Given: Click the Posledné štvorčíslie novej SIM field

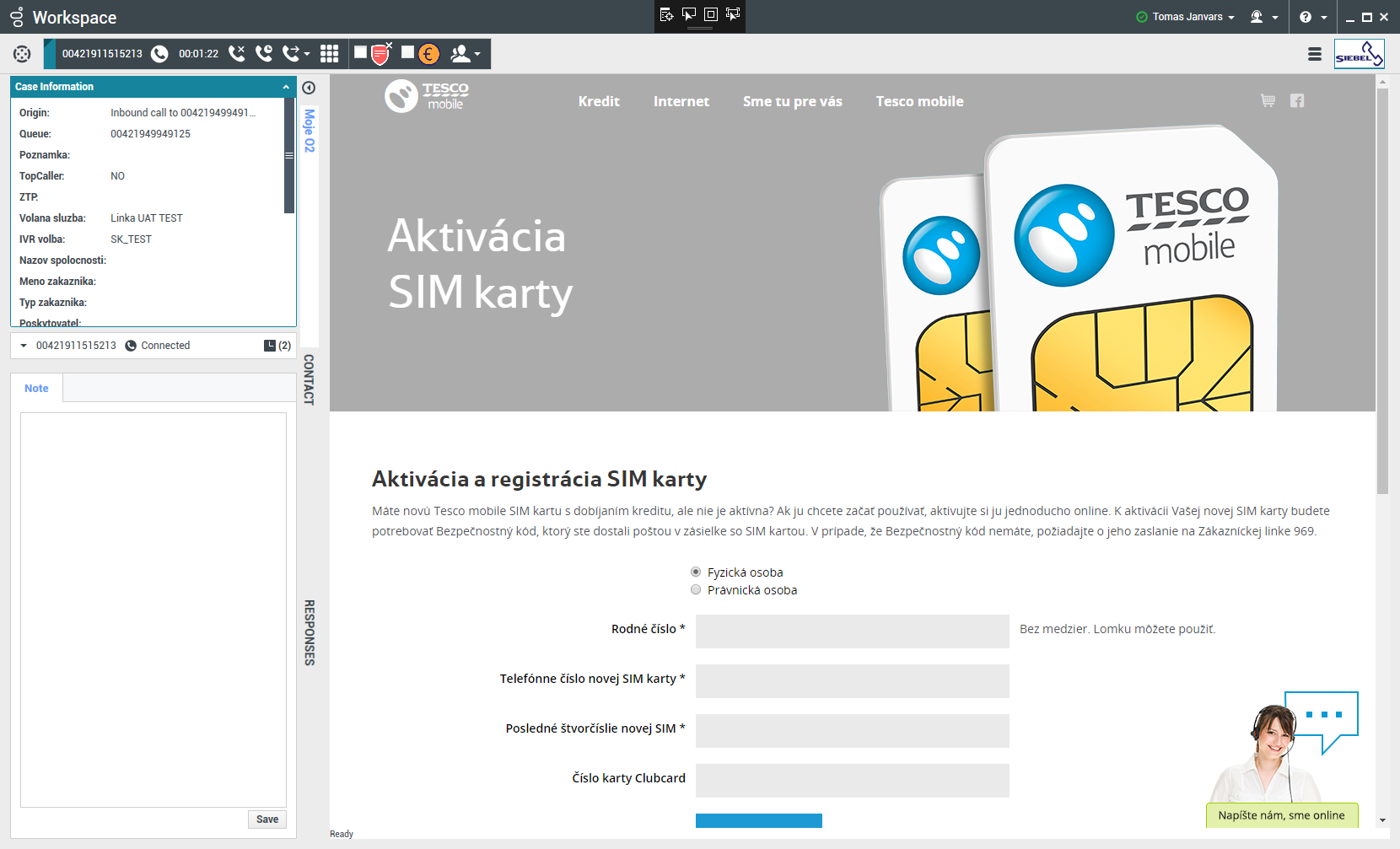Looking at the screenshot, I should pos(853,731).
